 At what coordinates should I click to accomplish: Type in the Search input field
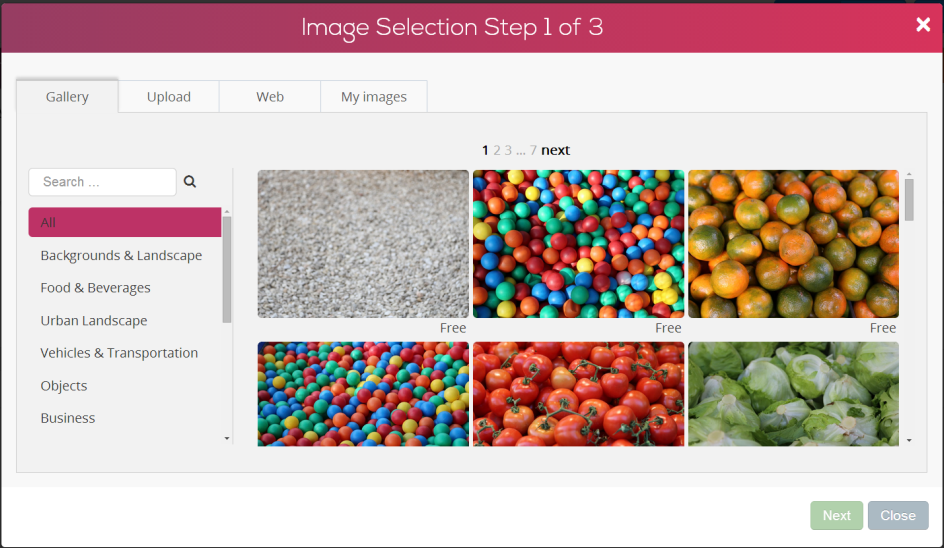102,182
